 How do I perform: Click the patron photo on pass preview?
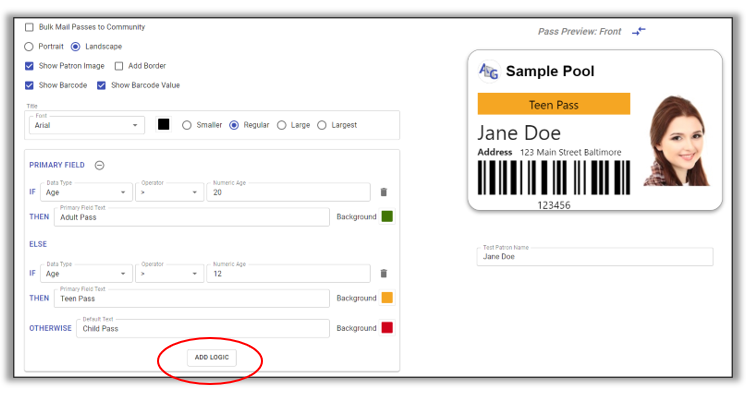[x=677, y=141]
